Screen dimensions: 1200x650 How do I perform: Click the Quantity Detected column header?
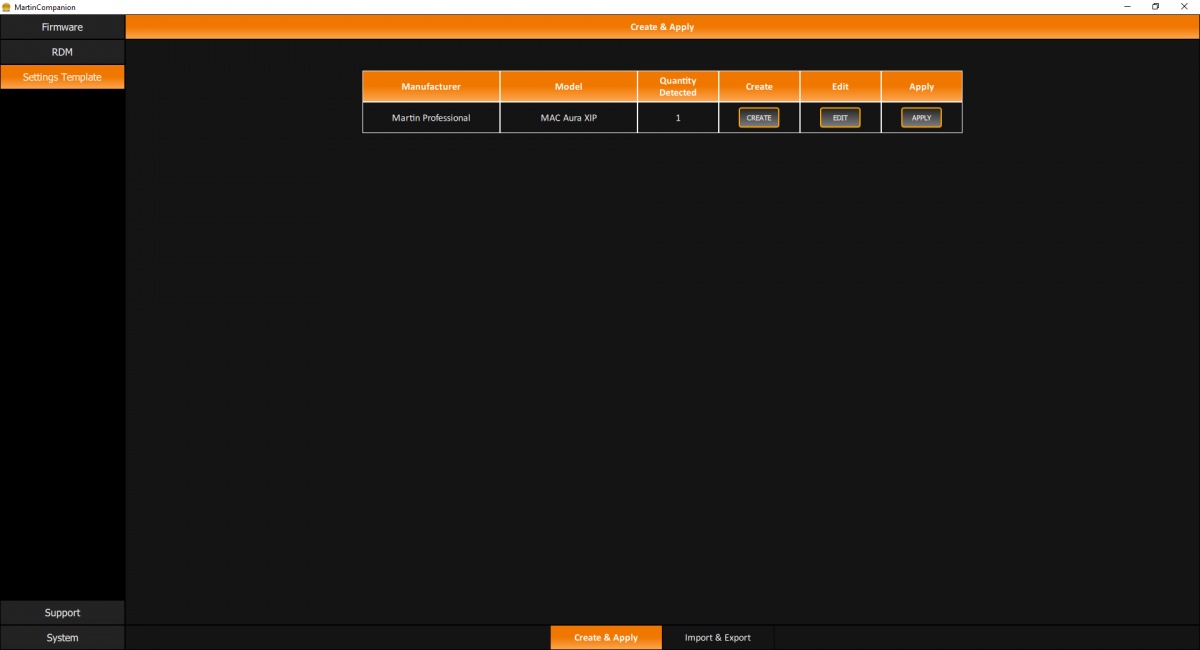(x=678, y=86)
